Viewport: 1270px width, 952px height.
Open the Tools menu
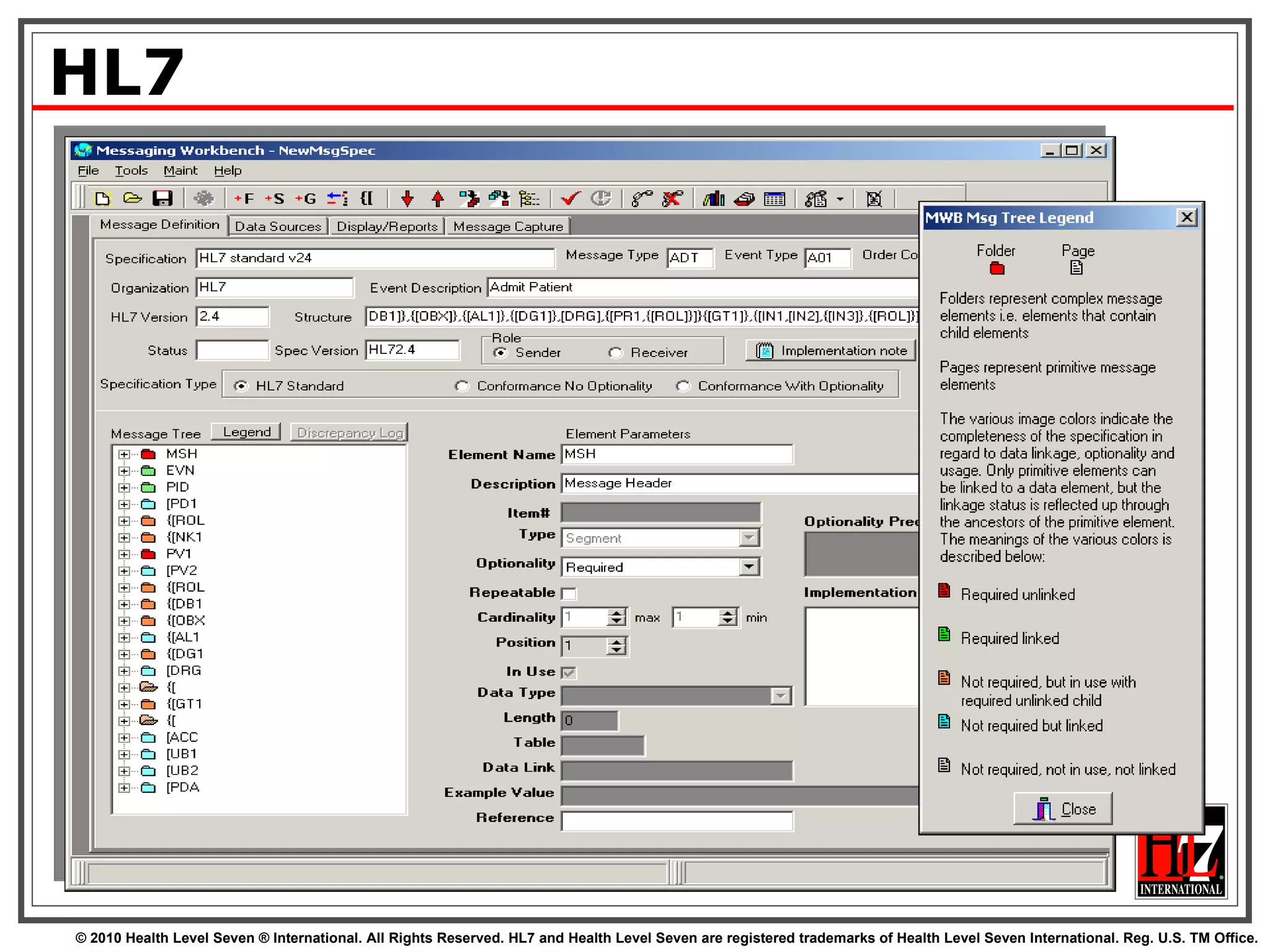pyautogui.click(x=131, y=170)
